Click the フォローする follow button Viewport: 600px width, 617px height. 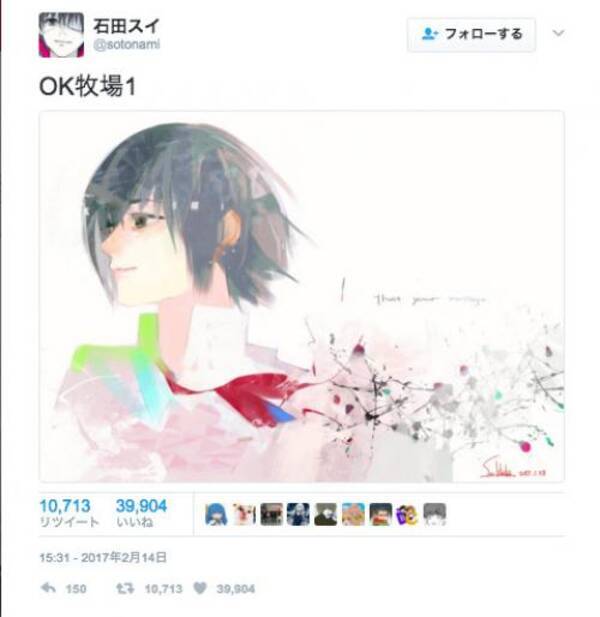click(471, 35)
